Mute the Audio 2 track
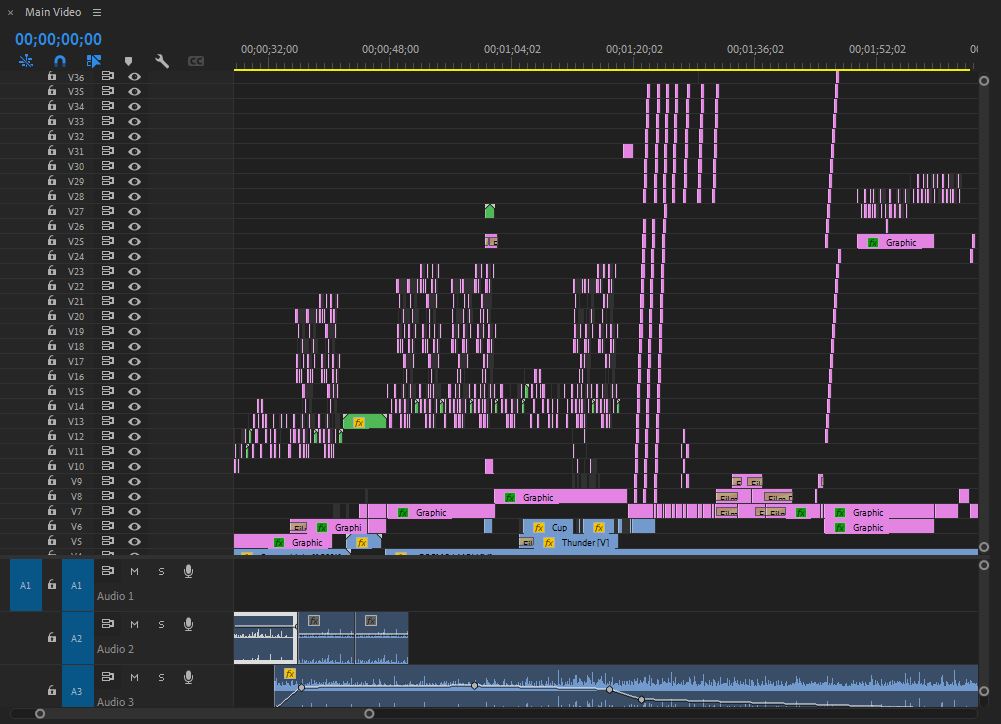 pos(134,624)
